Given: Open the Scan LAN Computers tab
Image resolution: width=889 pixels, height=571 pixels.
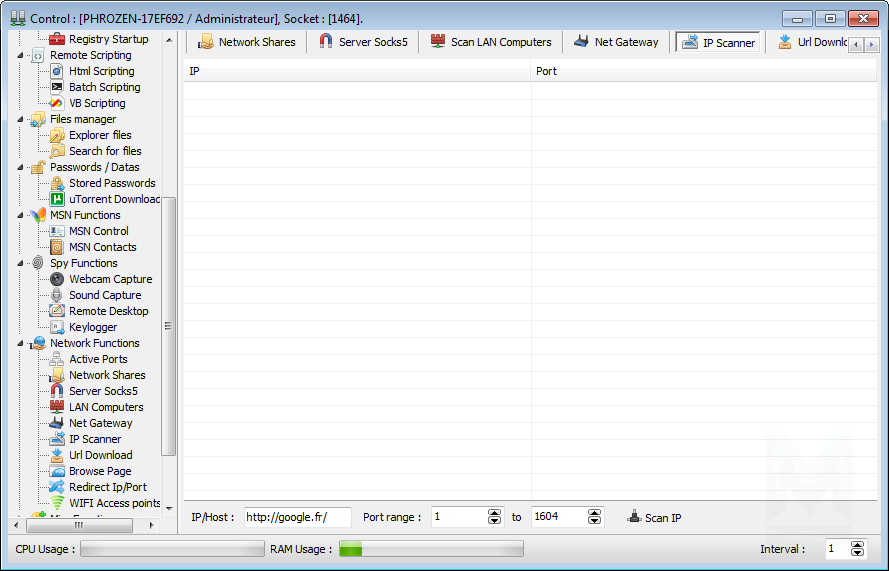Looking at the screenshot, I should [491, 42].
